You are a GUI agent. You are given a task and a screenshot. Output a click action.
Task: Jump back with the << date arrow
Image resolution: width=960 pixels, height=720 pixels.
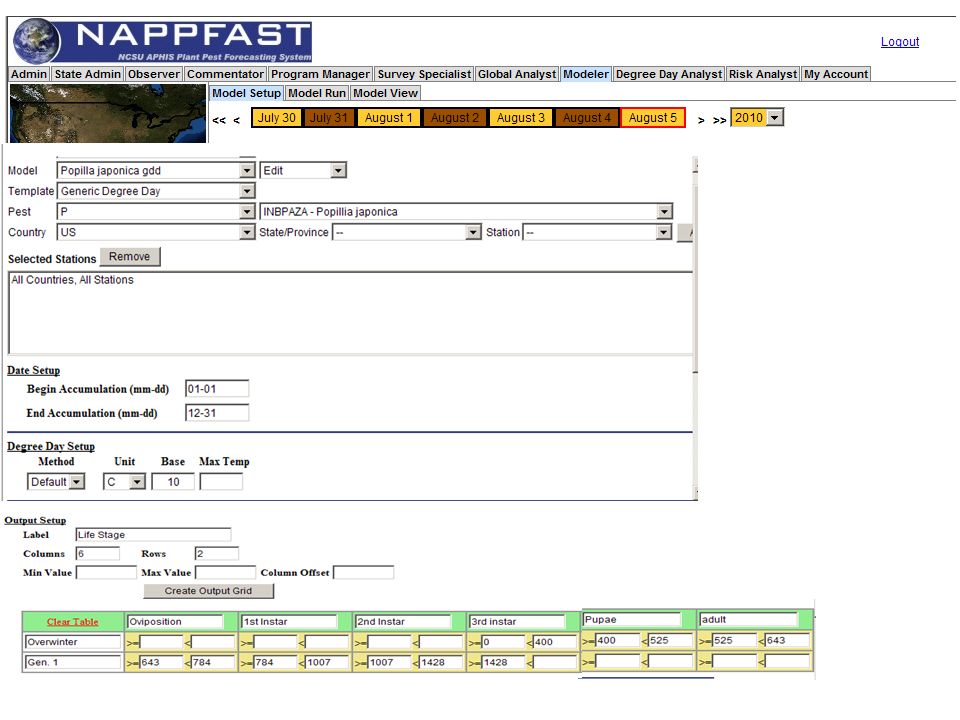219,120
